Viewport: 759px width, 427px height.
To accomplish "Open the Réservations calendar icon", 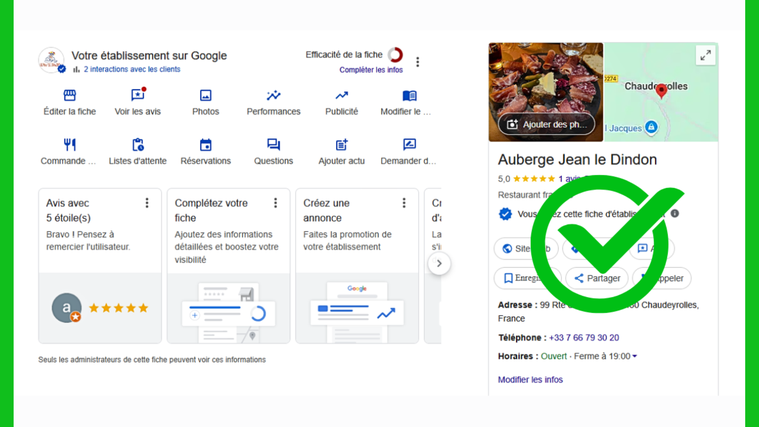I will (206, 144).
